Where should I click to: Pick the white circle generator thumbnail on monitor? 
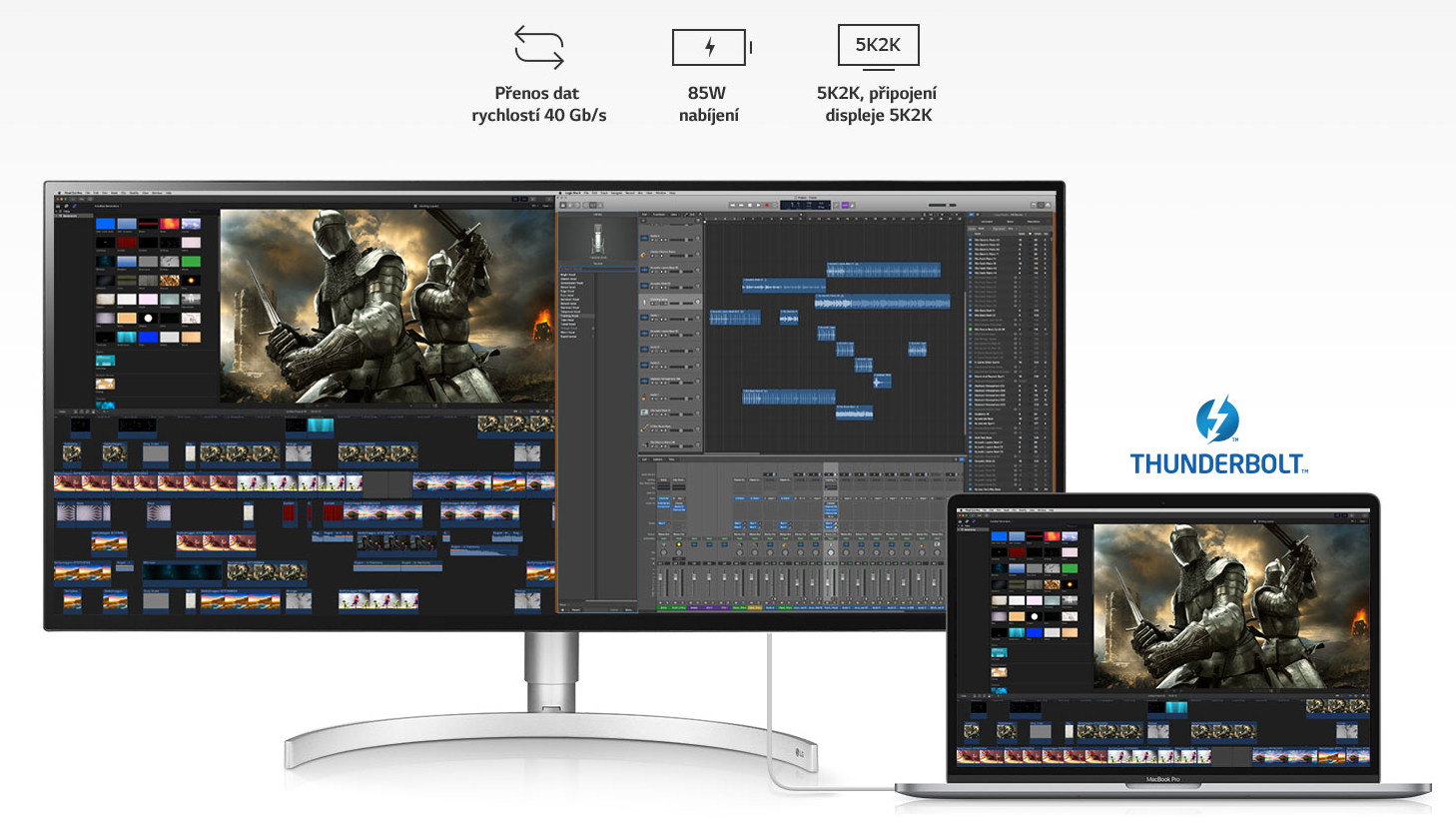tap(148, 318)
